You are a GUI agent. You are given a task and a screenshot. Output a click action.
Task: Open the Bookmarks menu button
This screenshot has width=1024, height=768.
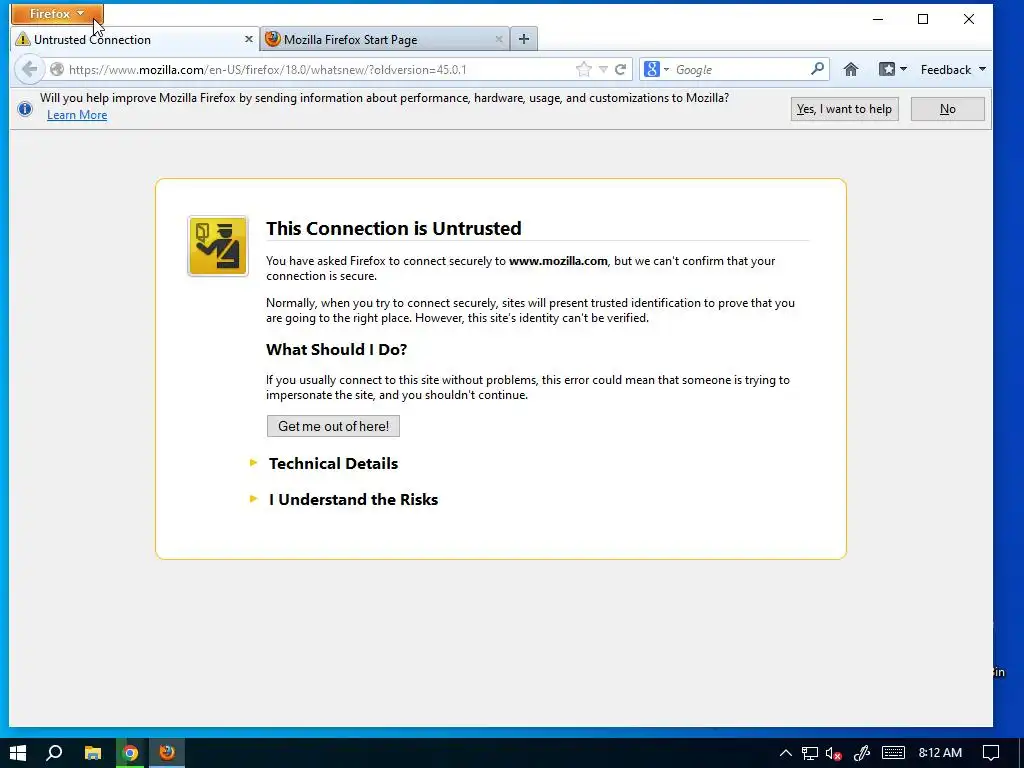[x=892, y=69]
